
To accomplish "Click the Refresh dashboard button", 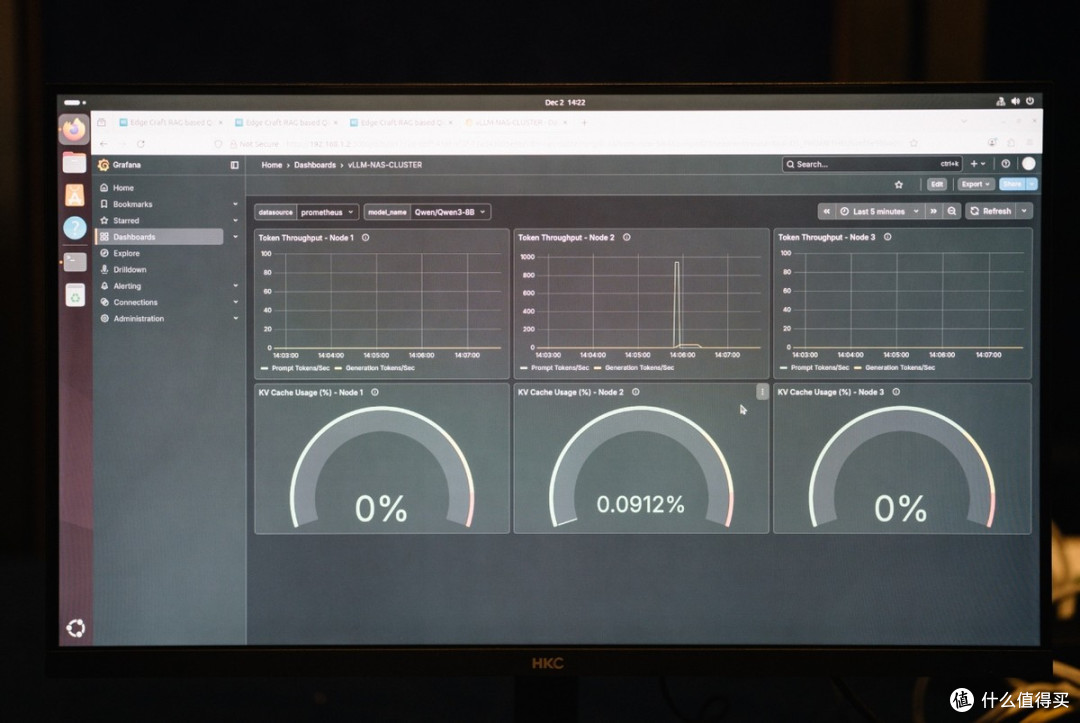I will tap(991, 211).
